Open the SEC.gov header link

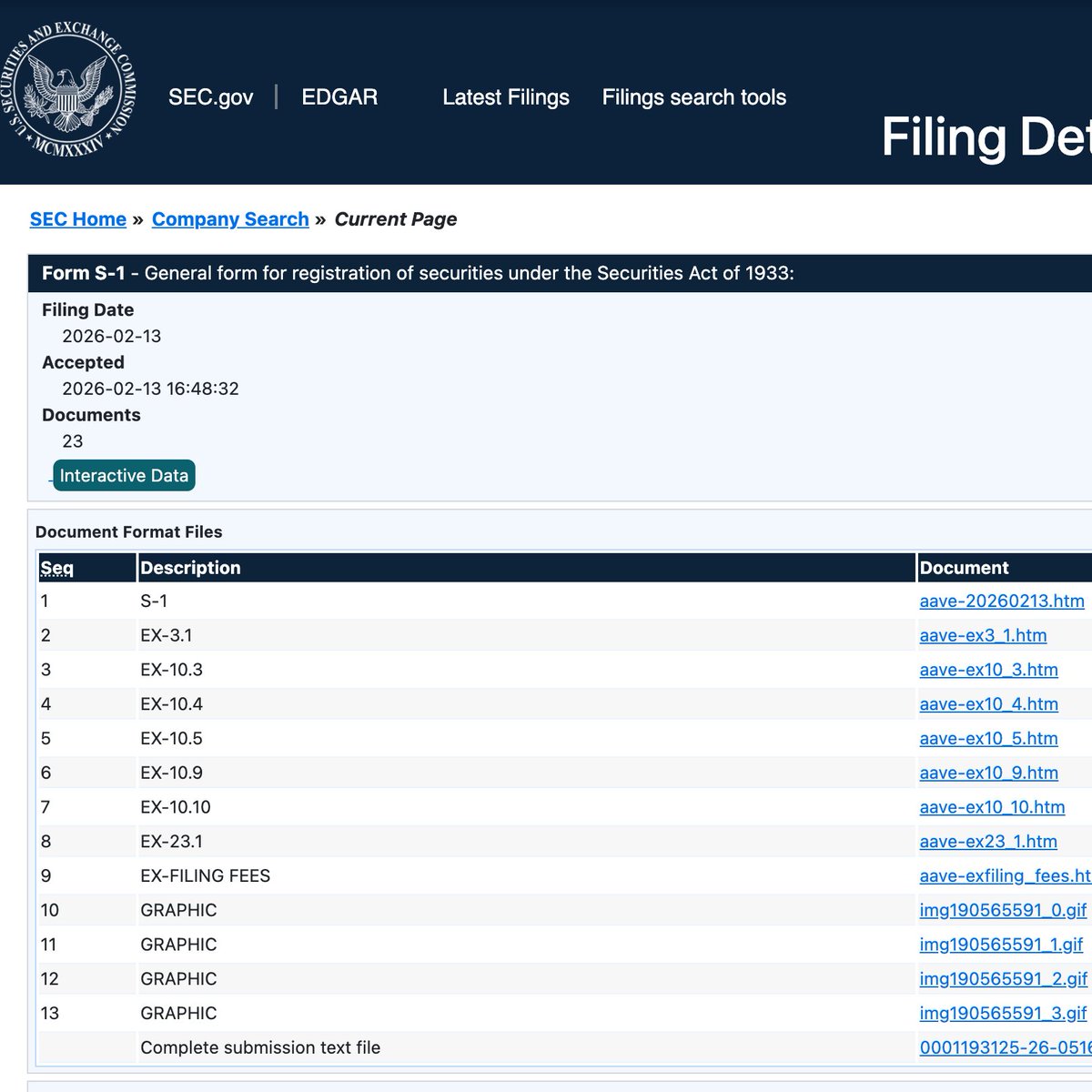point(210,97)
